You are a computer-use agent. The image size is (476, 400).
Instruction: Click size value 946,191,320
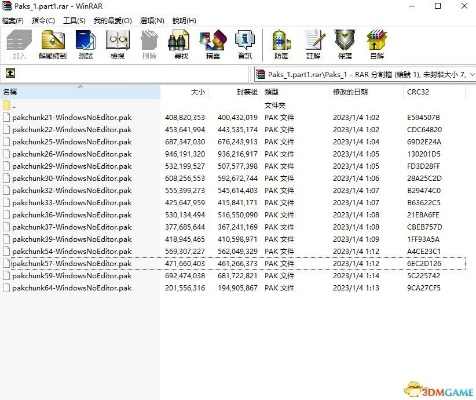185,154
